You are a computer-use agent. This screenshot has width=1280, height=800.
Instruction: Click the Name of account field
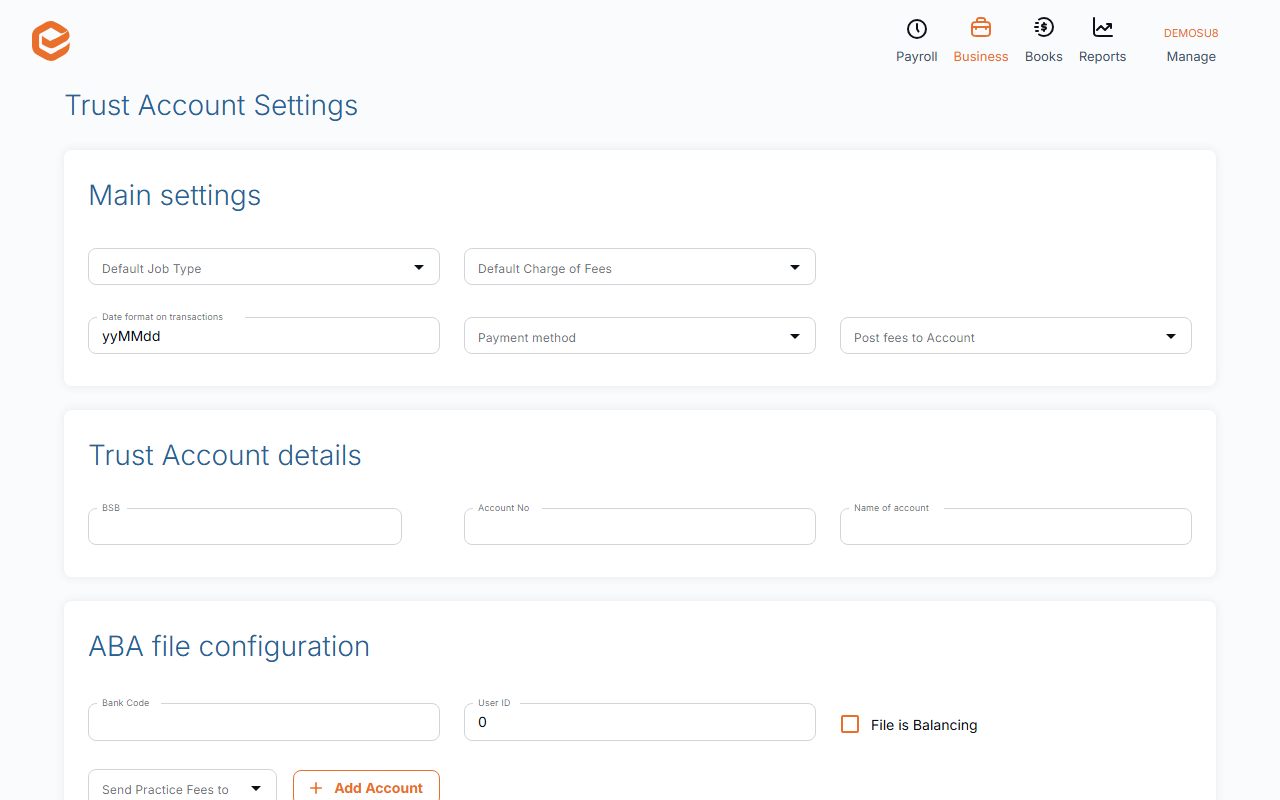[1016, 527]
